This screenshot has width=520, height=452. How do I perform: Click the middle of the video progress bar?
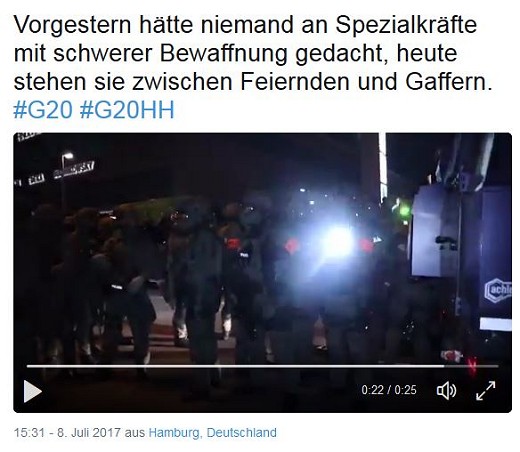(x=263, y=366)
